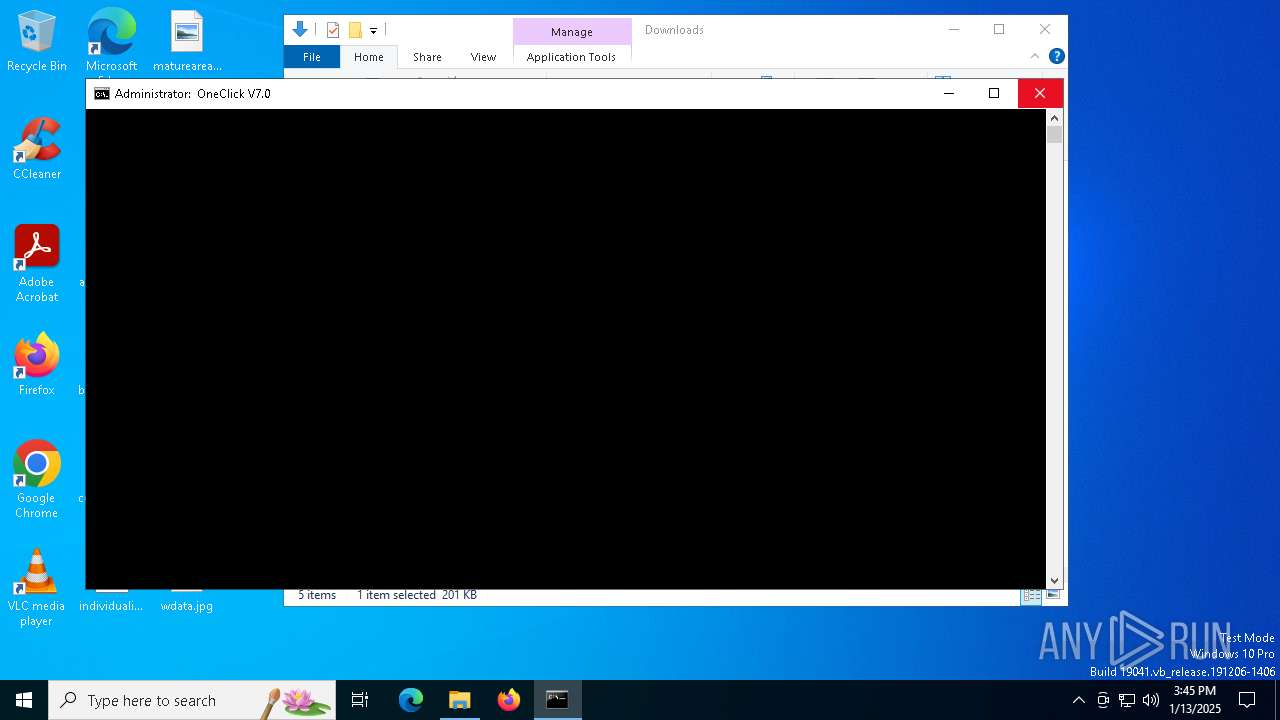This screenshot has width=1280, height=720.
Task: Open the Application Tools ribbon tab
Action: (571, 57)
